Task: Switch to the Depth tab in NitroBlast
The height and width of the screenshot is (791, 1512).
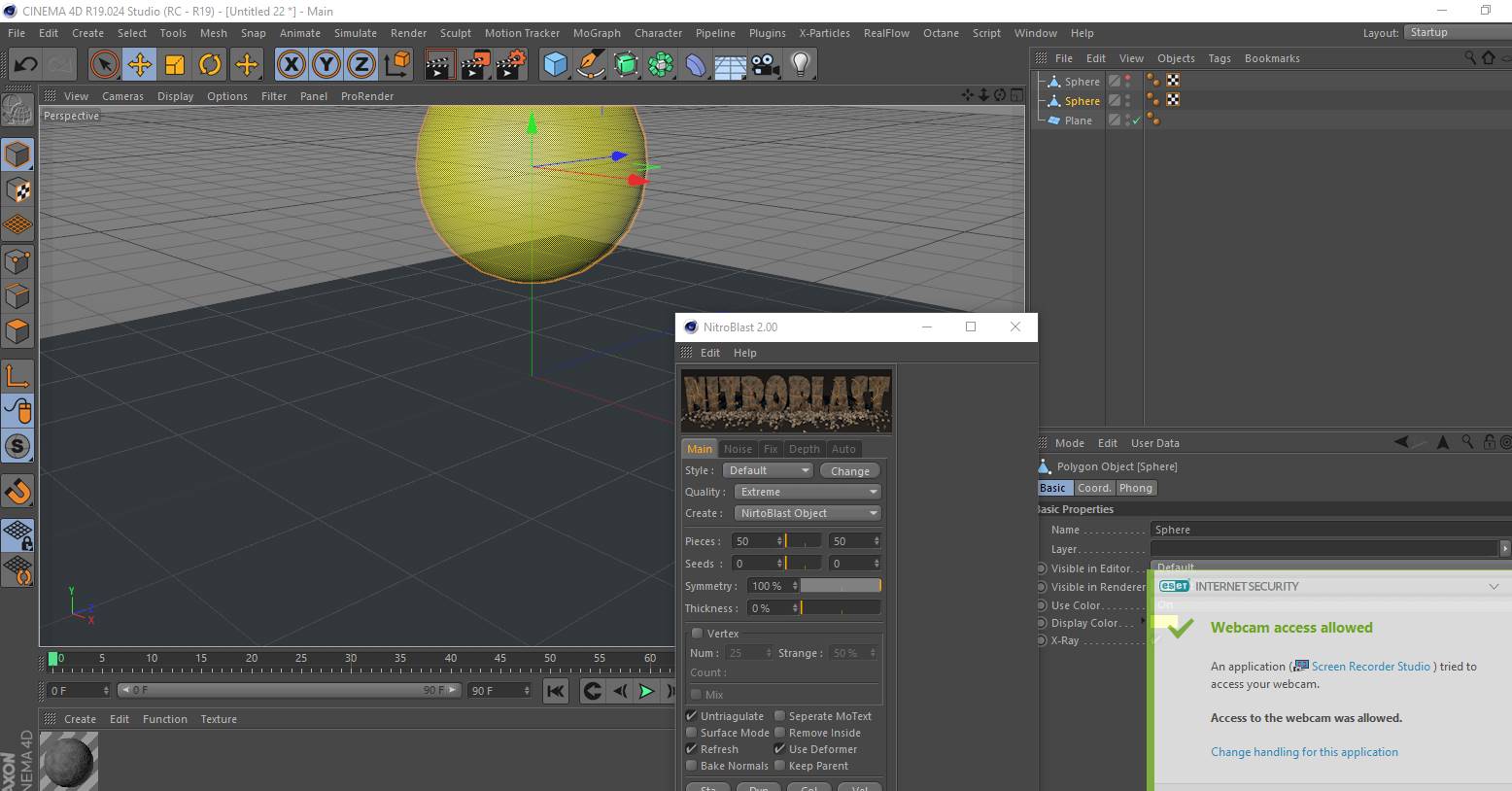Action: coord(804,449)
